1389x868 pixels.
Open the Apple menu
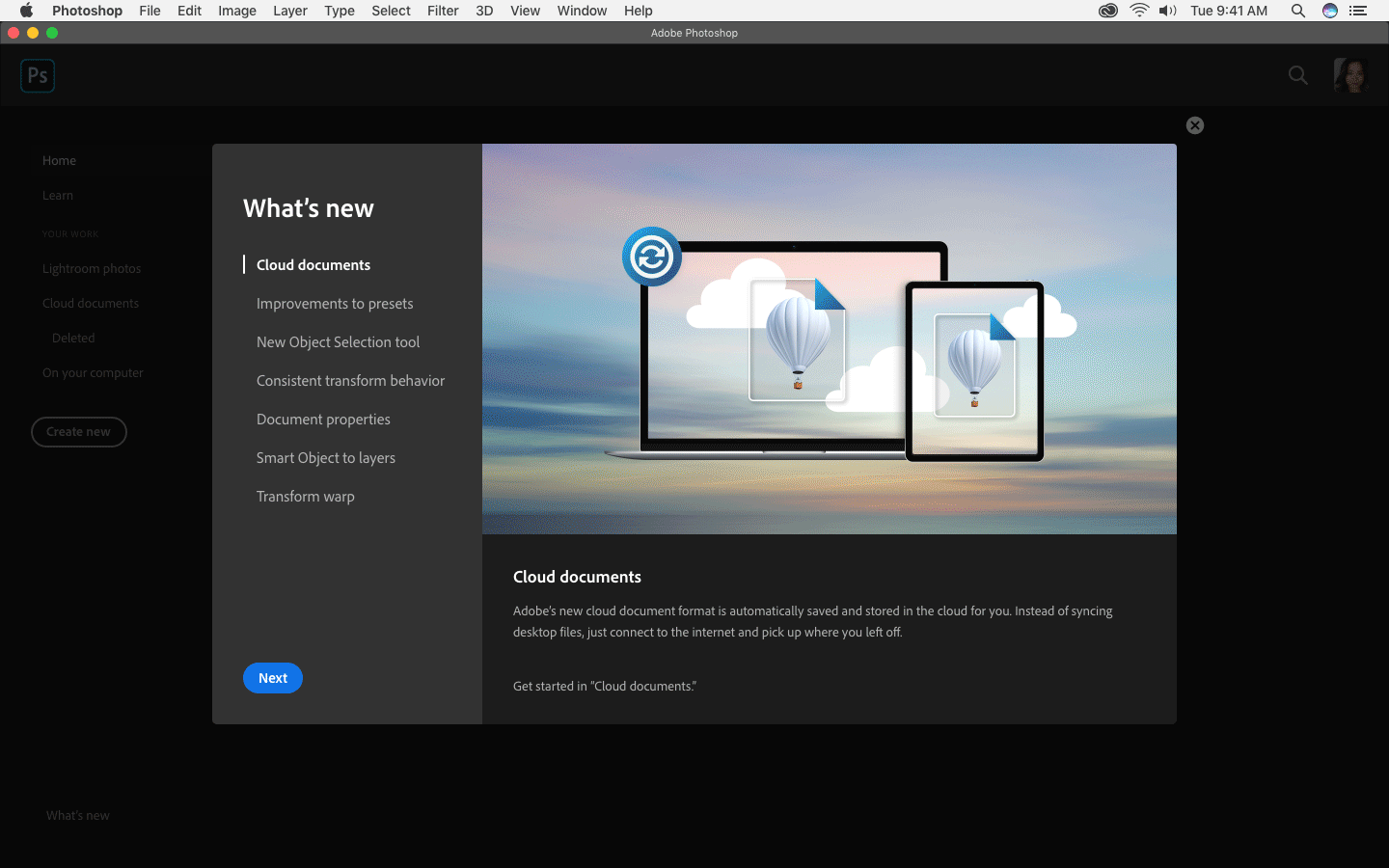click(x=26, y=11)
